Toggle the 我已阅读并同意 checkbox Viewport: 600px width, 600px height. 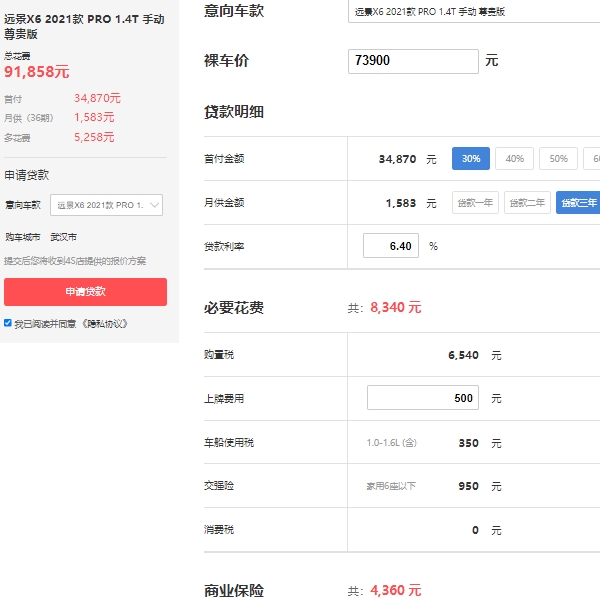tap(9, 323)
